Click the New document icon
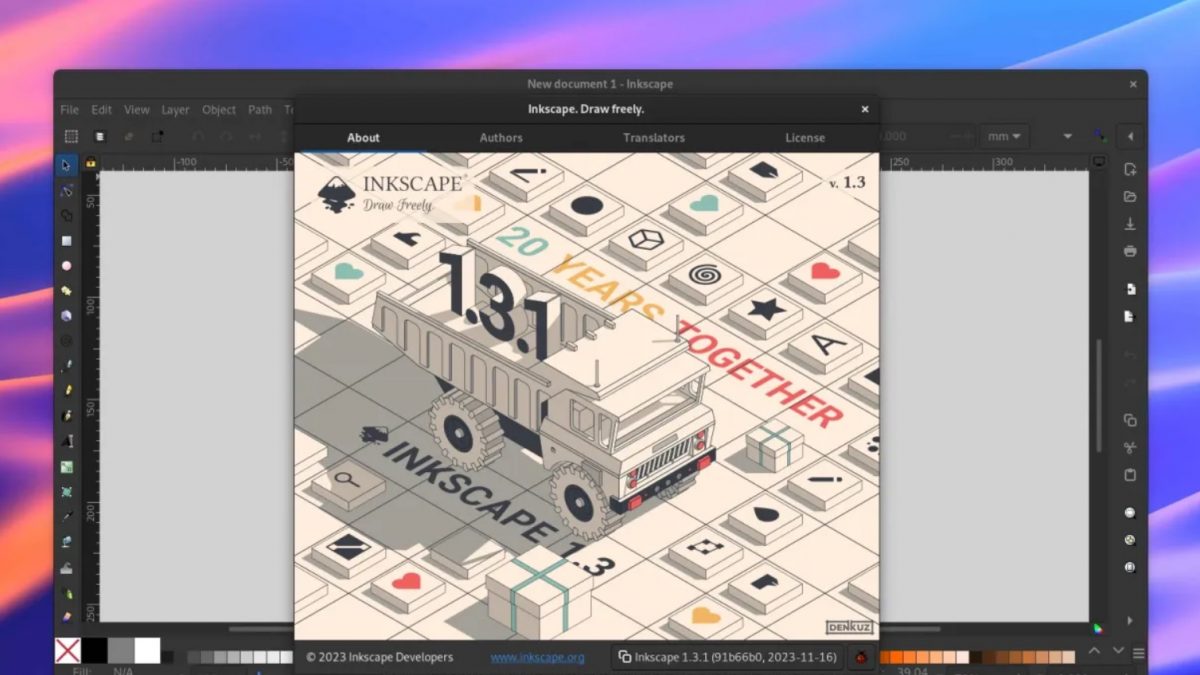The image size is (1200, 675). (x=1130, y=170)
